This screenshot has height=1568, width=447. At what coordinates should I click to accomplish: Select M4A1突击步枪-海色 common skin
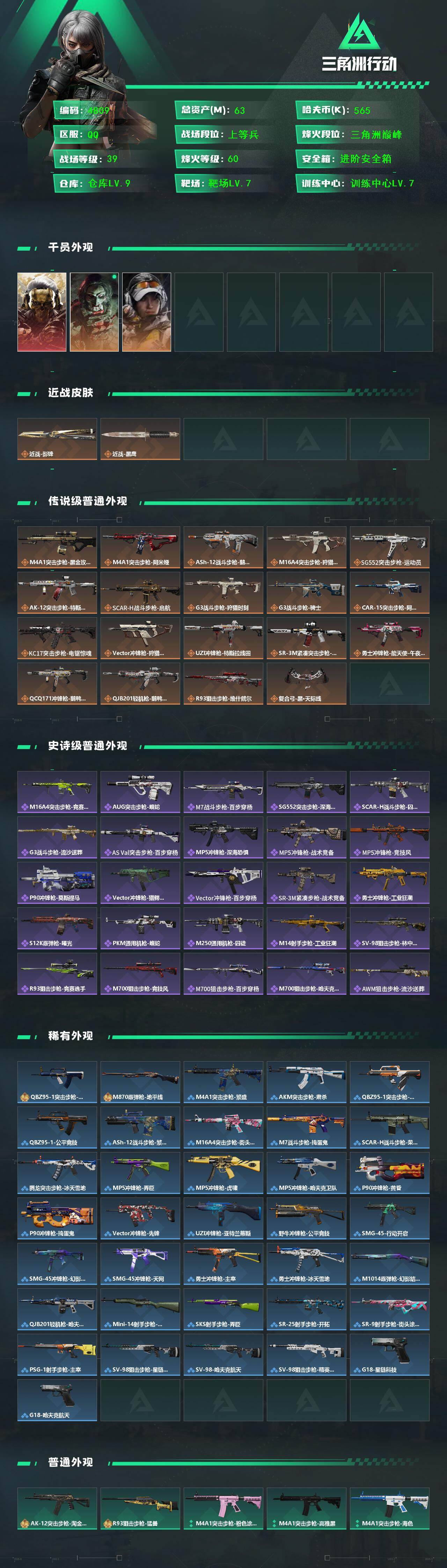click(x=389, y=1508)
